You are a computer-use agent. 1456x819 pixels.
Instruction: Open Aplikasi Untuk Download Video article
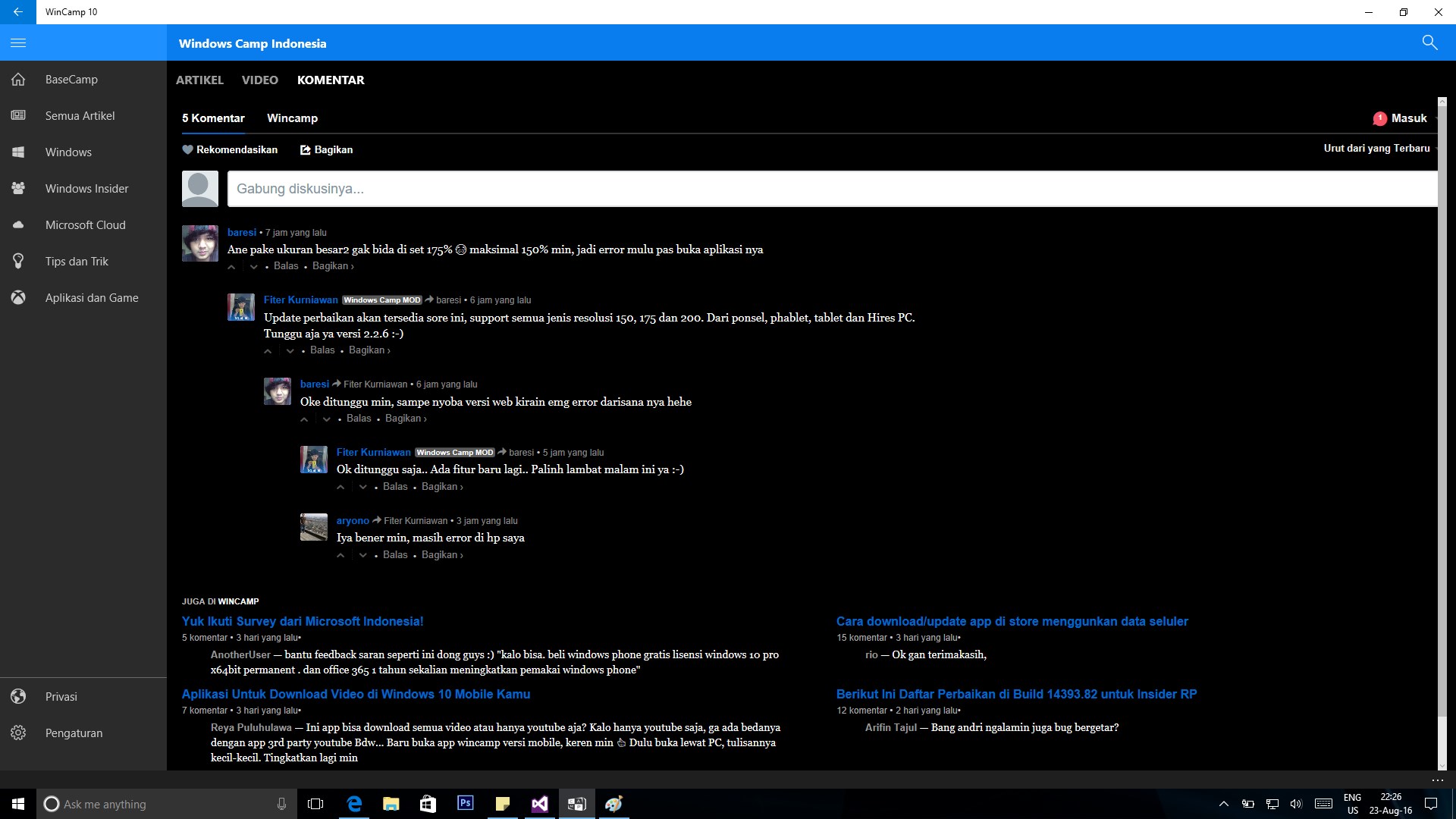[x=356, y=694]
